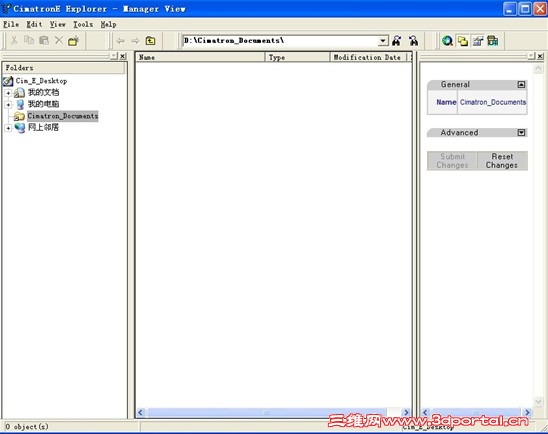Select Cim_E_Desktop root in folder tree

pyautogui.click(x=41, y=81)
